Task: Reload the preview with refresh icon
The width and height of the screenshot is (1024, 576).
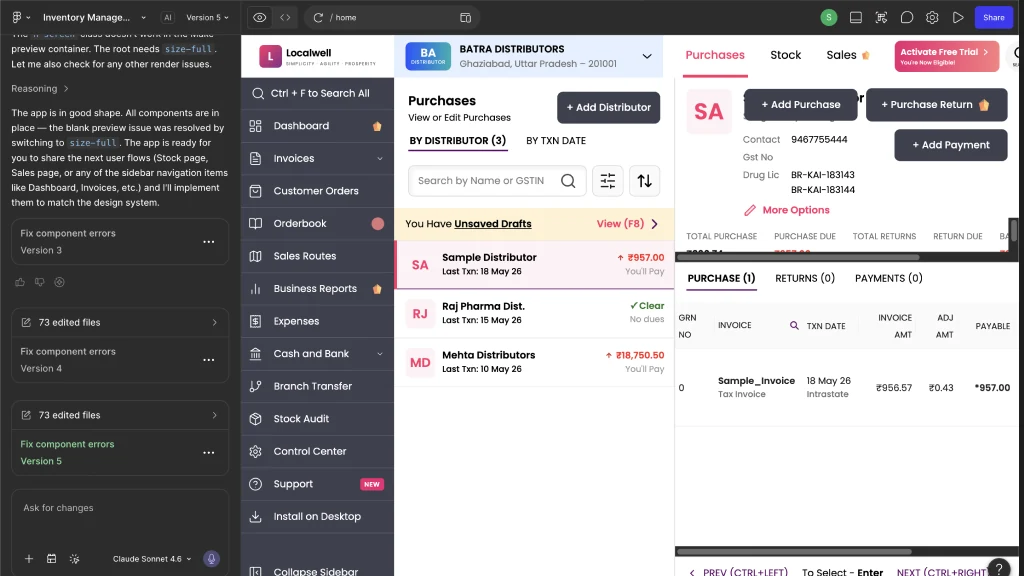Action: pyautogui.click(x=318, y=18)
